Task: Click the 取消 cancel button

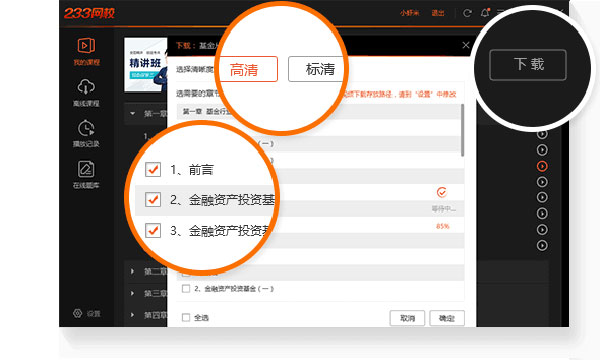Action: pyautogui.click(x=407, y=318)
